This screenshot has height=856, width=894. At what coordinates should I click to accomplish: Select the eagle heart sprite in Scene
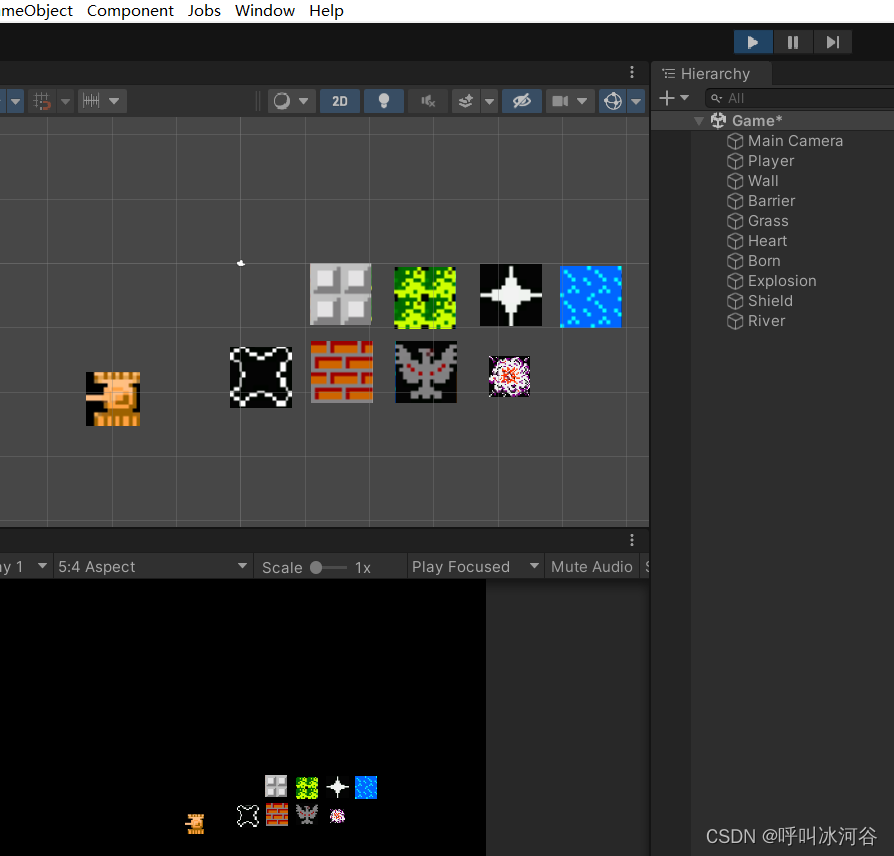tap(426, 372)
